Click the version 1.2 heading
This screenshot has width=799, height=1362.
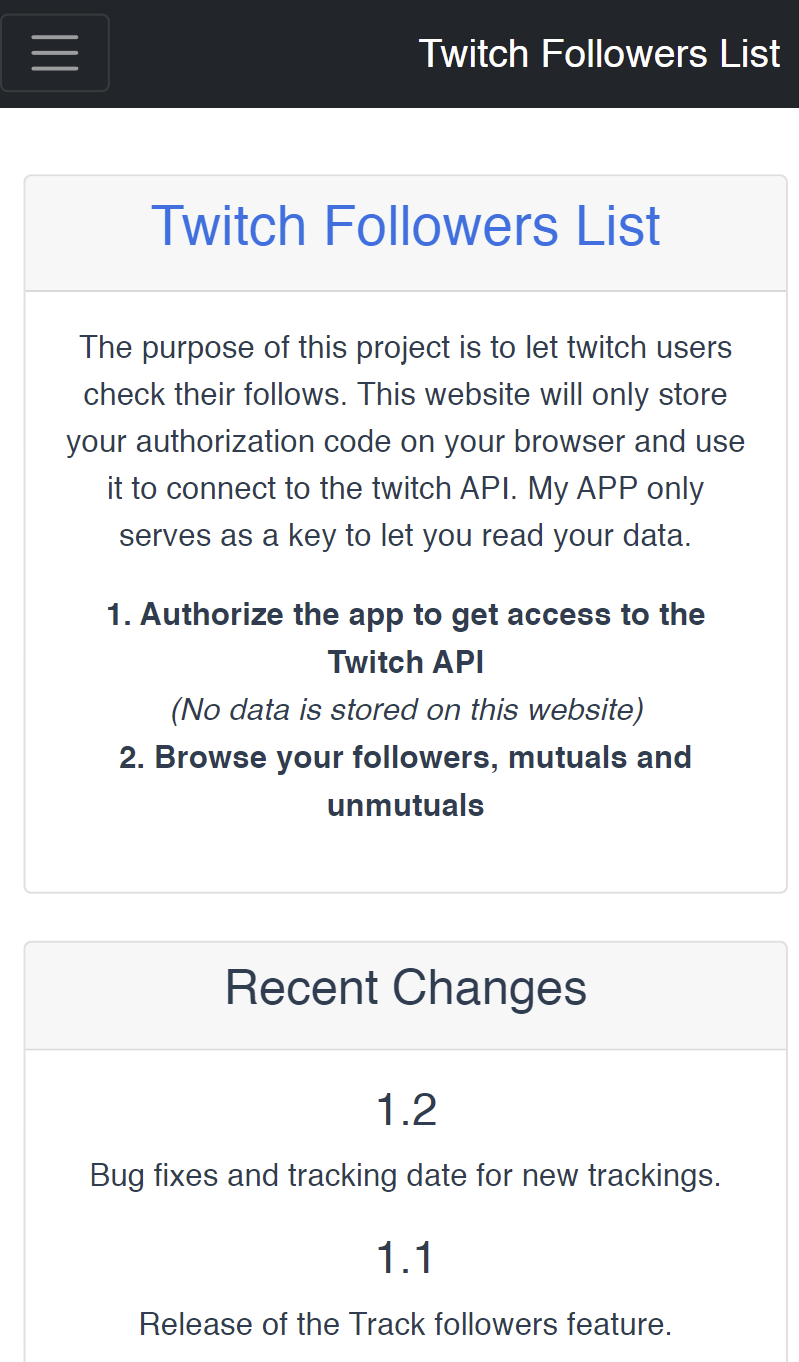(406, 1110)
